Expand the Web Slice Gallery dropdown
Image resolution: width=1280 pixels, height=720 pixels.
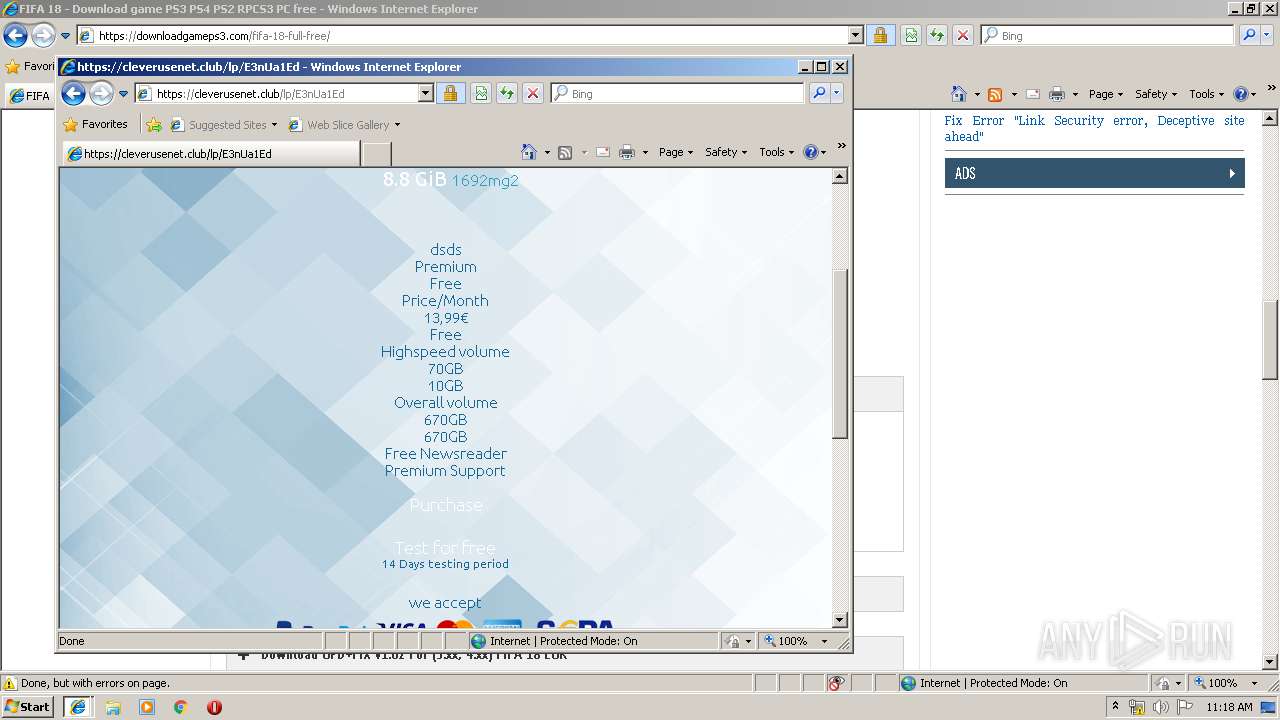(x=397, y=125)
